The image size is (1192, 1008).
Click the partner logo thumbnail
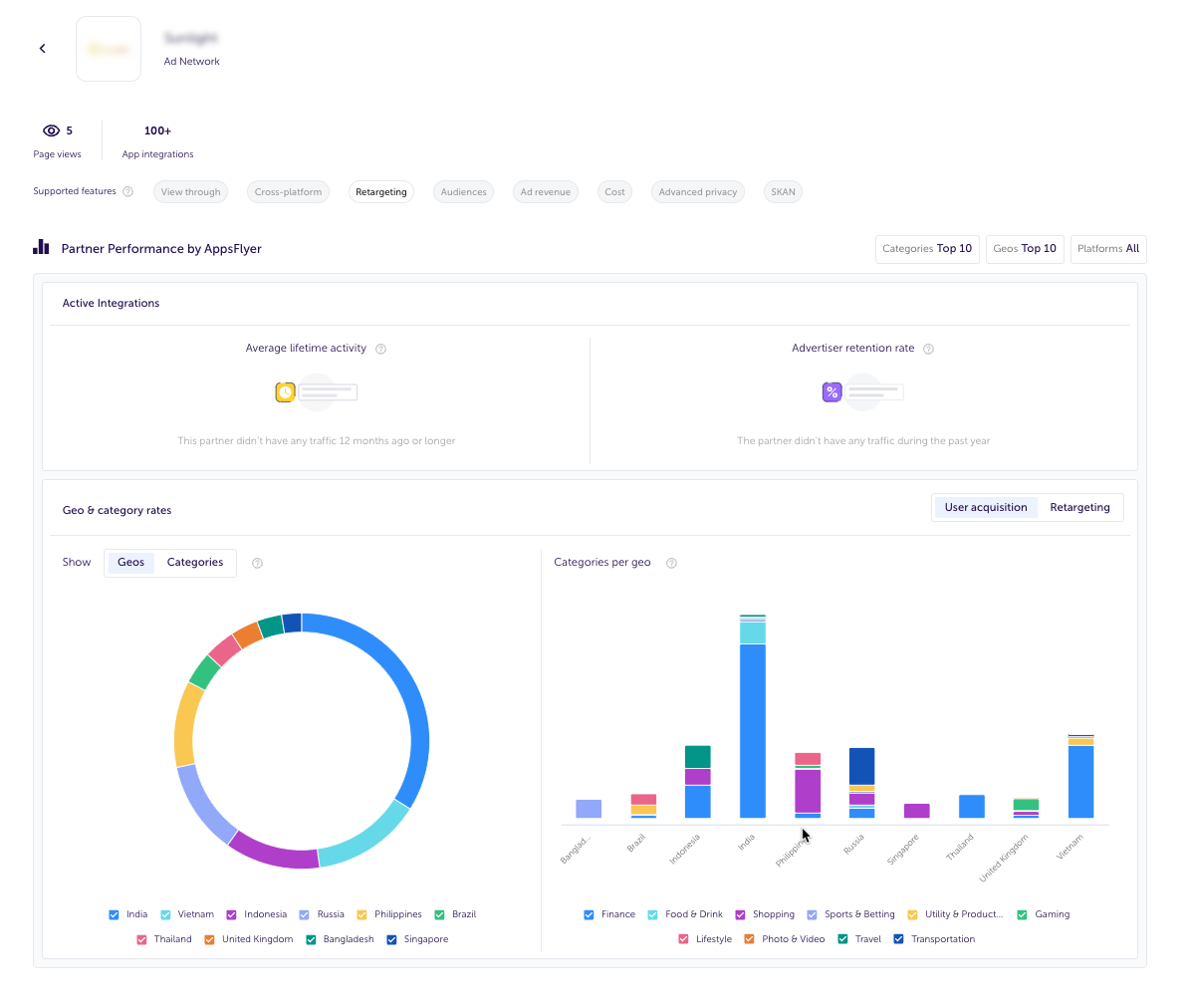pos(109,49)
